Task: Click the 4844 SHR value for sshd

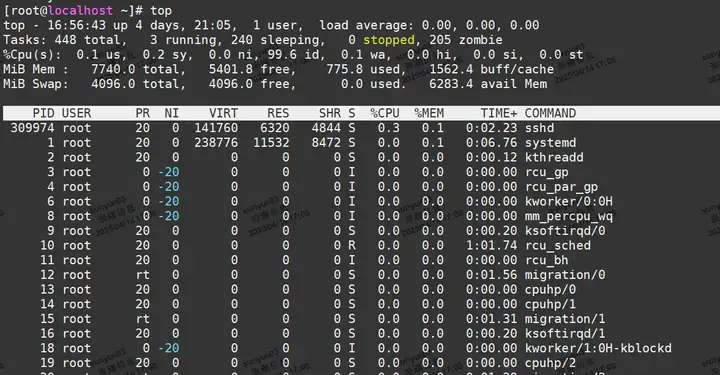Action: 326,128
